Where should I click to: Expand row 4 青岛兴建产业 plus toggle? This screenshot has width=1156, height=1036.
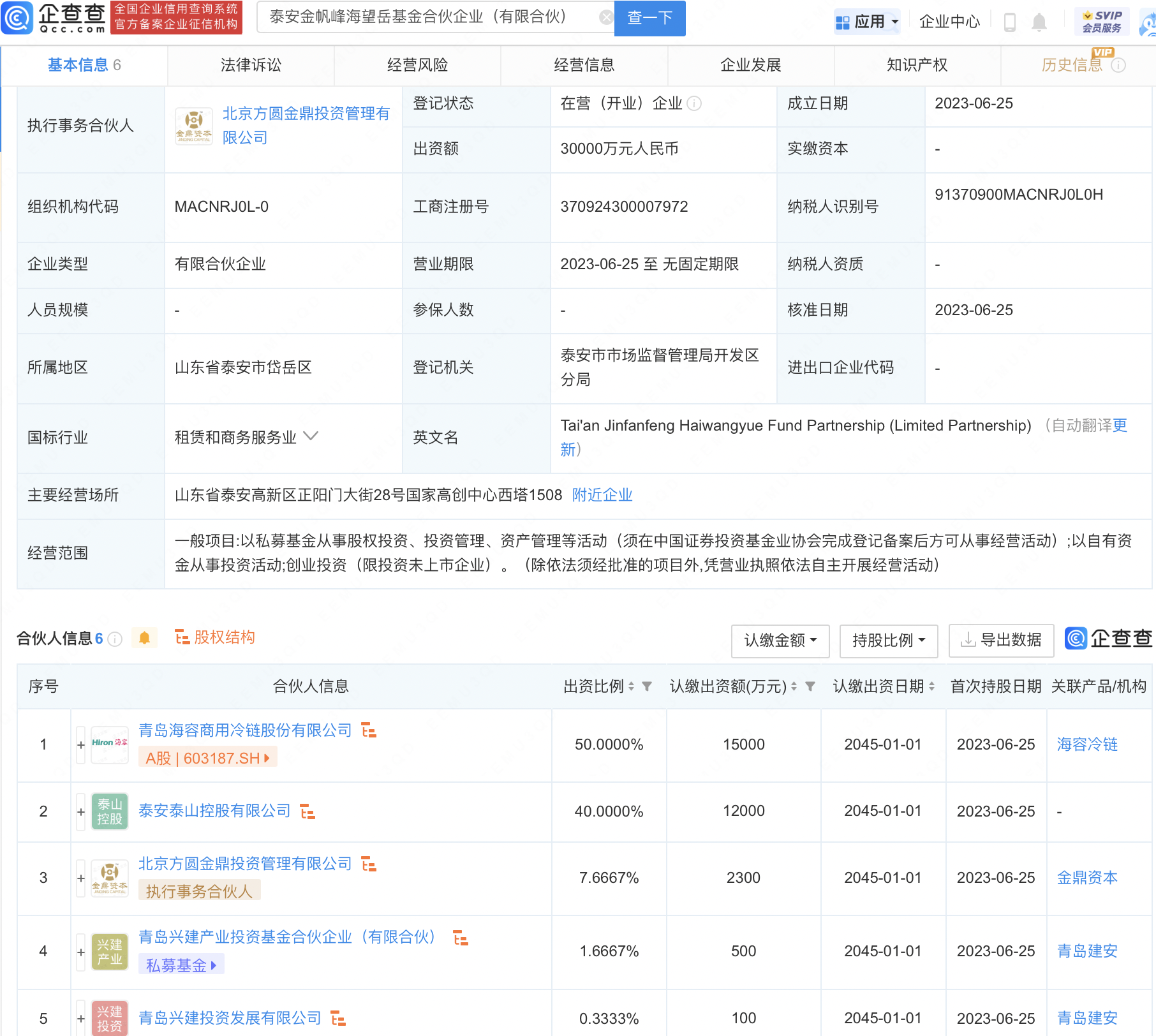pos(81,952)
